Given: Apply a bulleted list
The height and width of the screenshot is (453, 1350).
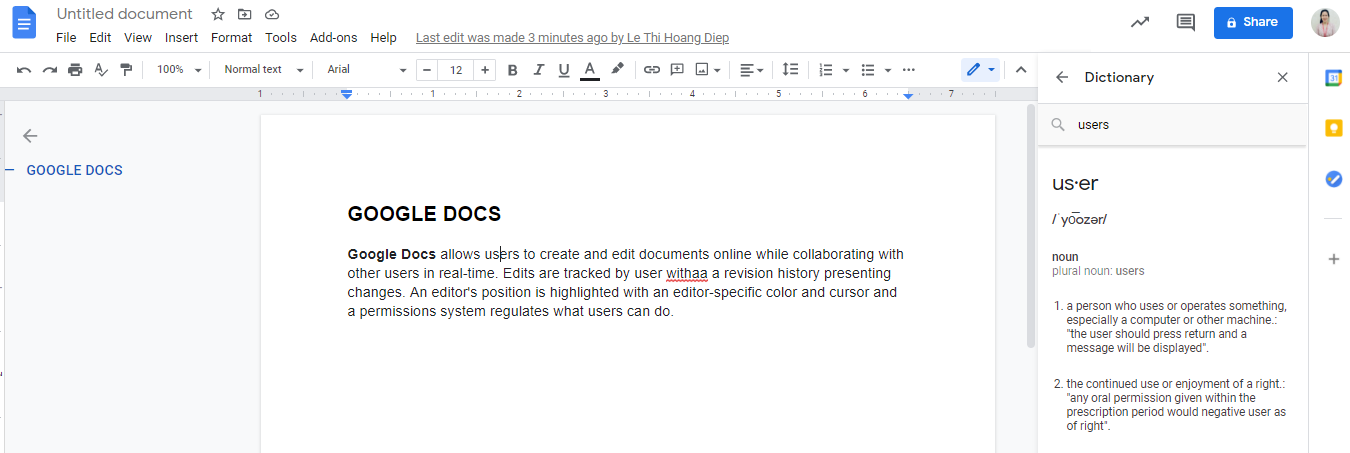Looking at the screenshot, I should pyautogui.click(x=868, y=70).
